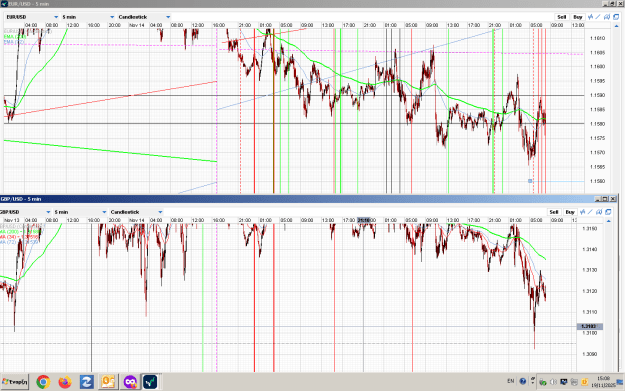This screenshot has height=391, width=625.
Task: Click blue square marker on EUR/USD chart
Action: click(x=530, y=181)
